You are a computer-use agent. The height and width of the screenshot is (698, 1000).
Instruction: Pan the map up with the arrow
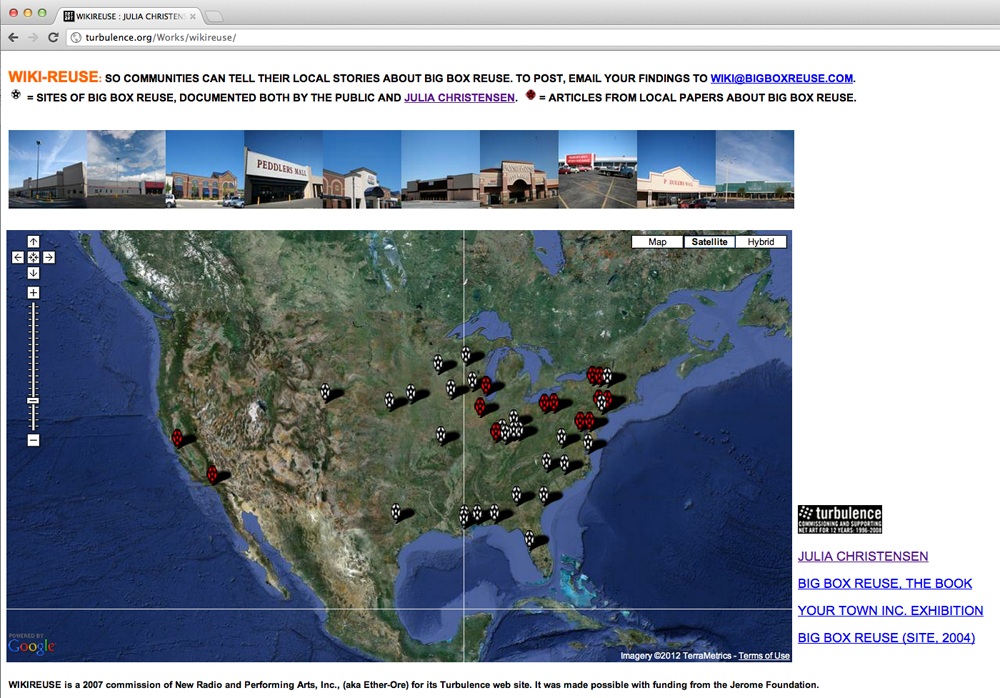(33, 242)
